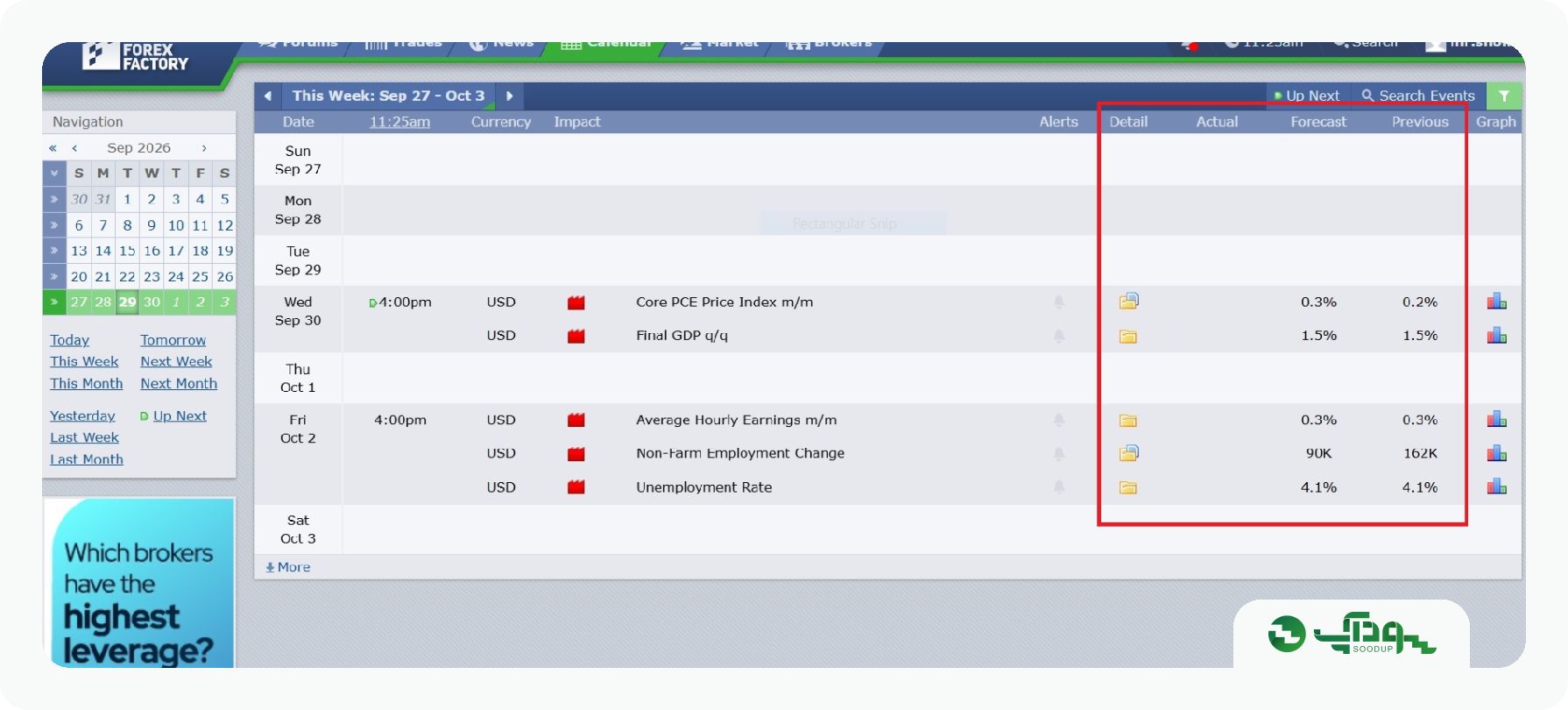Show graph for Core PCE Price Index

(x=1496, y=302)
